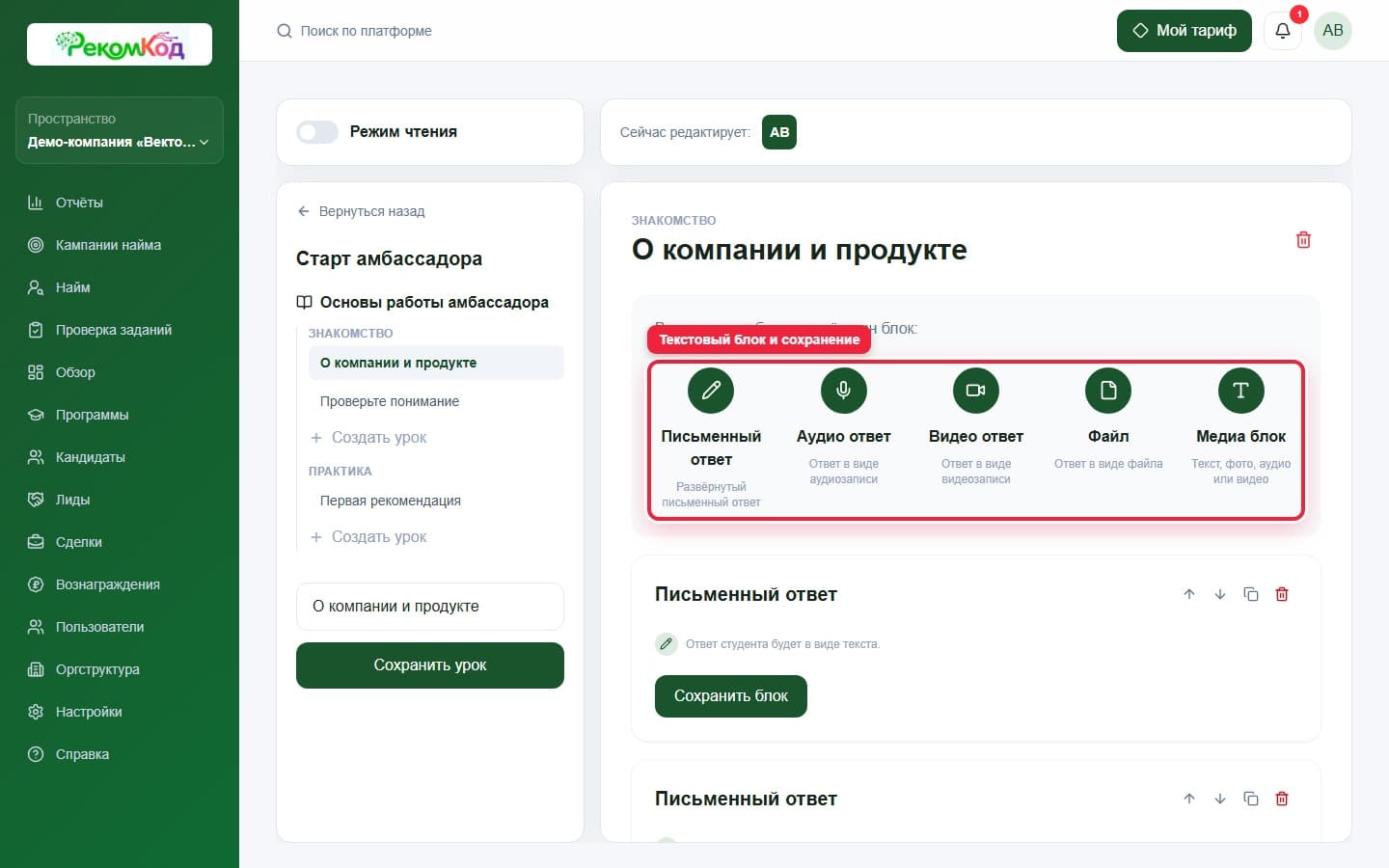Move the second Письменный ответ block up
This screenshot has width=1389, height=868.
click(x=1189, y=799)
